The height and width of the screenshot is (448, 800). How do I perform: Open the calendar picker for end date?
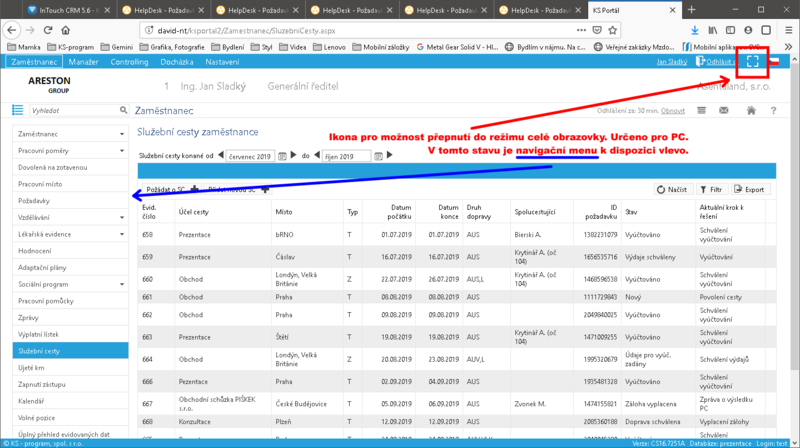pos(378,156)
